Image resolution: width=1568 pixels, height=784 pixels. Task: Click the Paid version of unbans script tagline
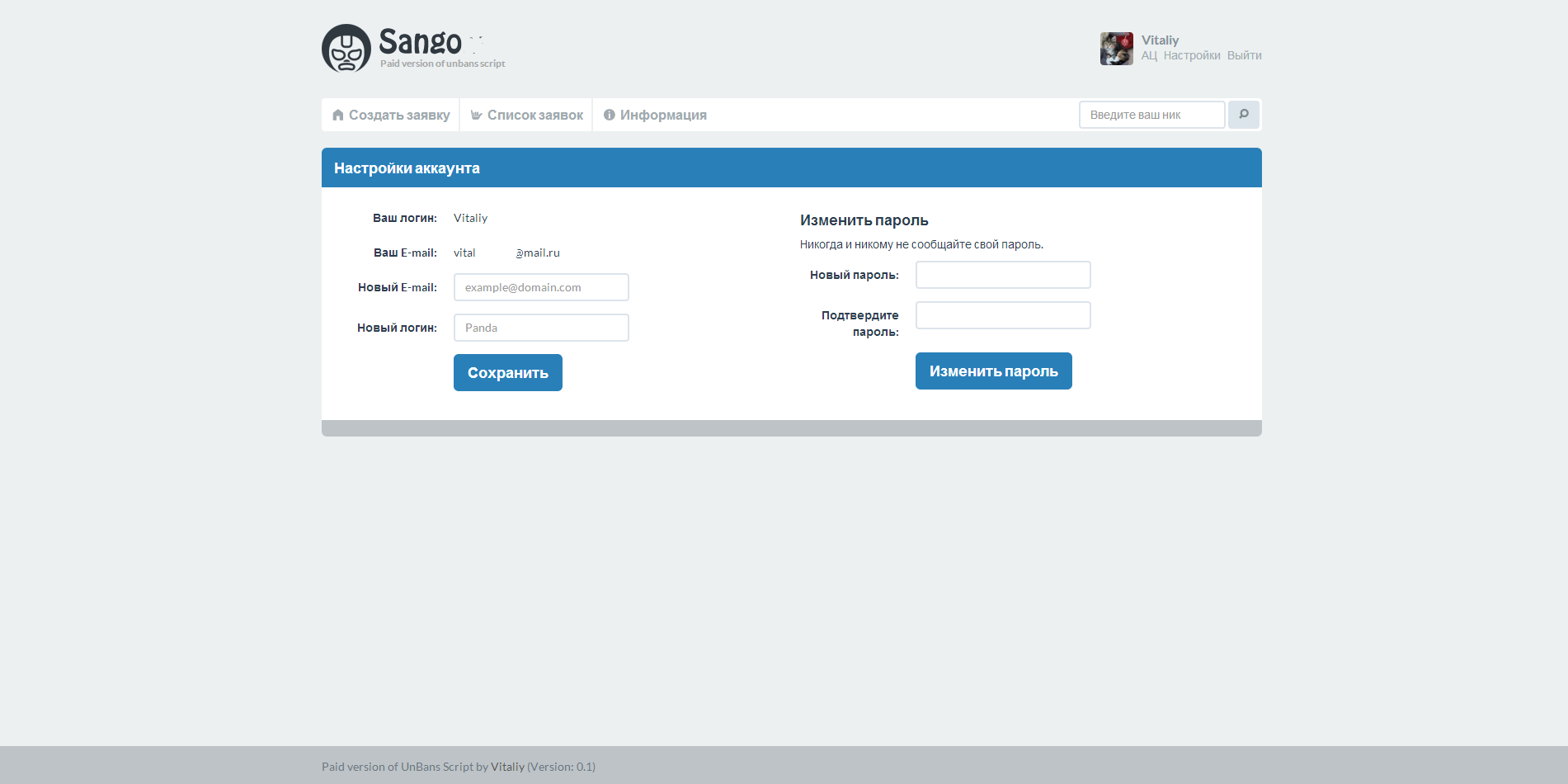click(x=442, y=64)
